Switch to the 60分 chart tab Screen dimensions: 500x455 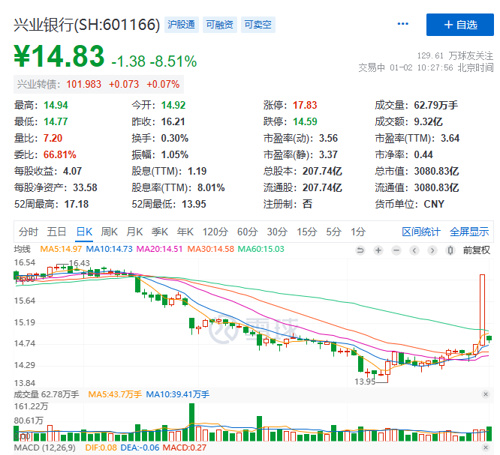pyautogui.click(x=247, y=232)
